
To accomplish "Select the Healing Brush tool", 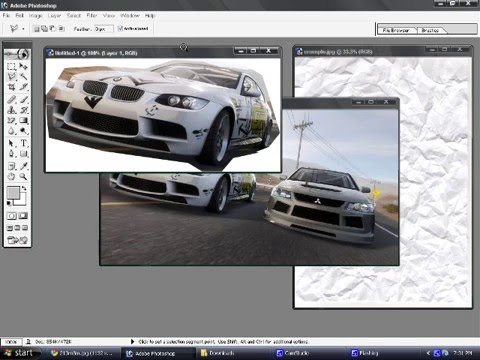I will [x=11, y=99].
